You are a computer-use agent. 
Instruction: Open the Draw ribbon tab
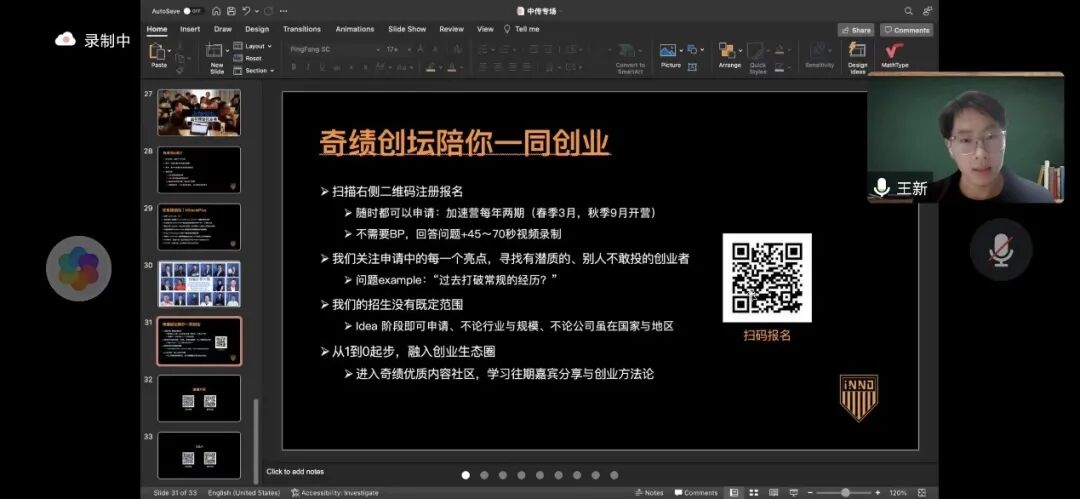[222, 29]
